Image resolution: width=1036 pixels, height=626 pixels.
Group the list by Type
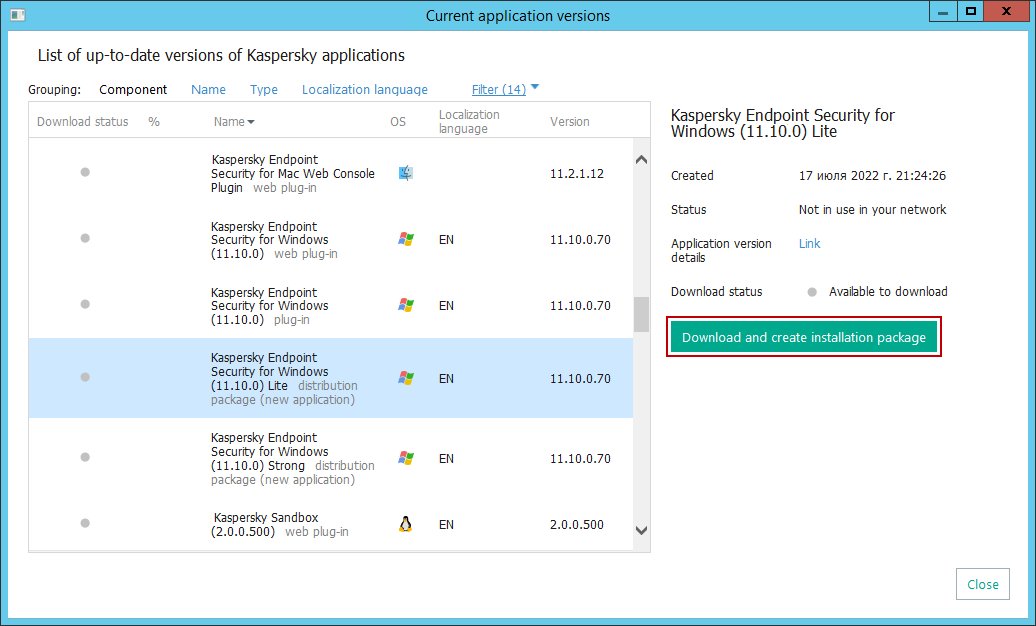(x=264, y=89)
